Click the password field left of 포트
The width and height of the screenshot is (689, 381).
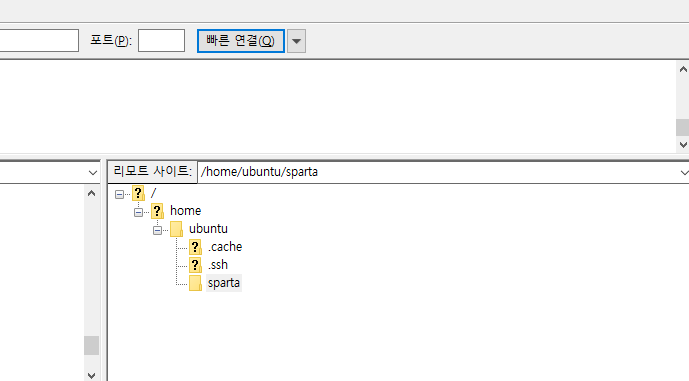(39, 40)
